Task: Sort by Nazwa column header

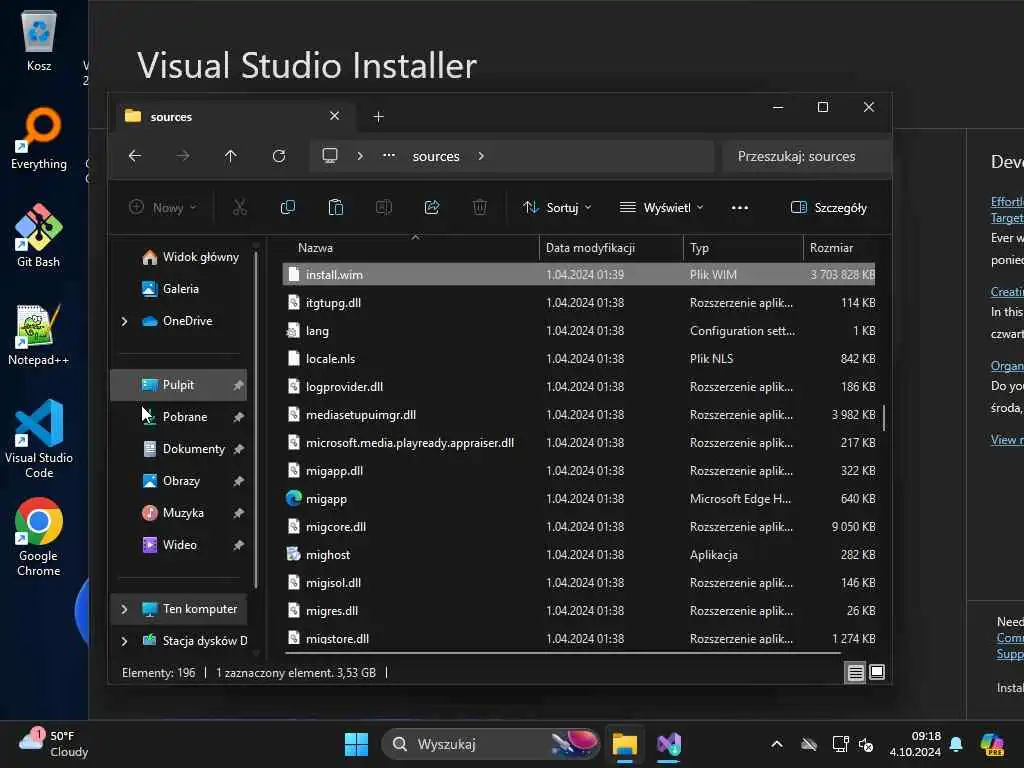Action: (411, 248)
